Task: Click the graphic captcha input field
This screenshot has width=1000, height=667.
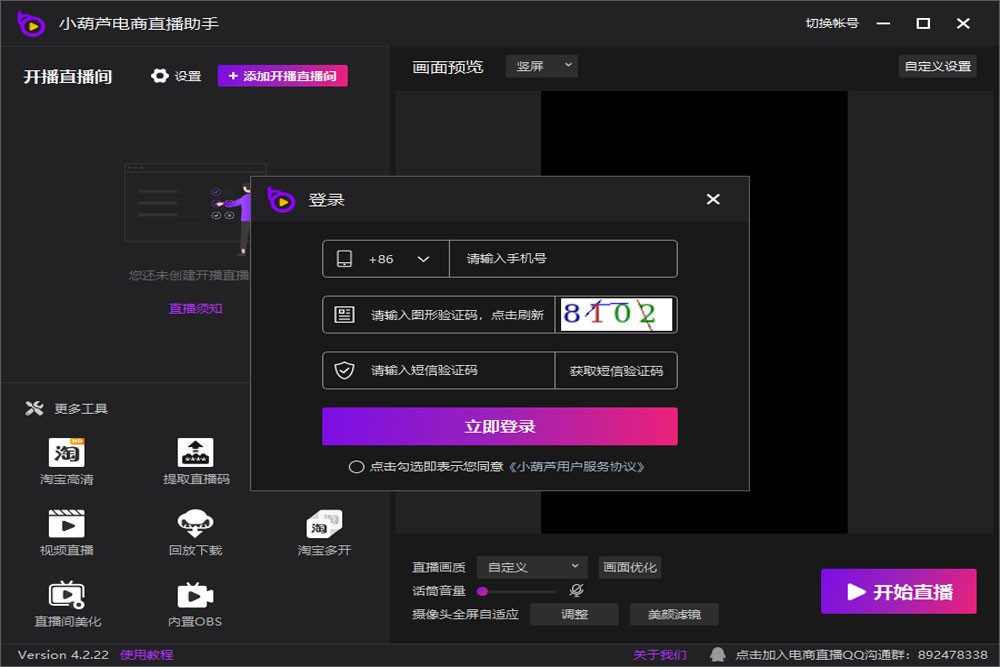Action: [457, 314]
